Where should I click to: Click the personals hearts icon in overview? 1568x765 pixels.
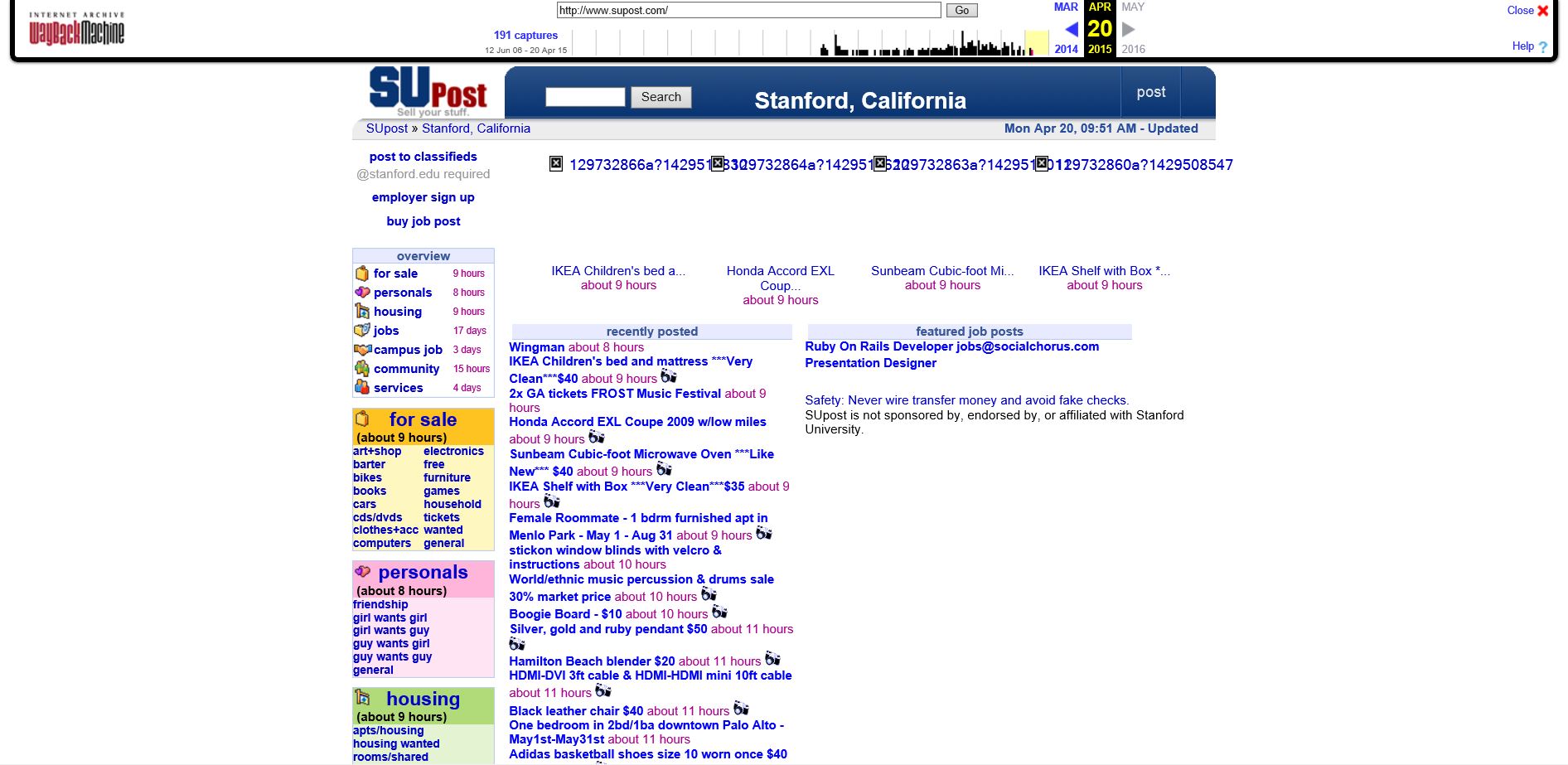coord(362,293)
